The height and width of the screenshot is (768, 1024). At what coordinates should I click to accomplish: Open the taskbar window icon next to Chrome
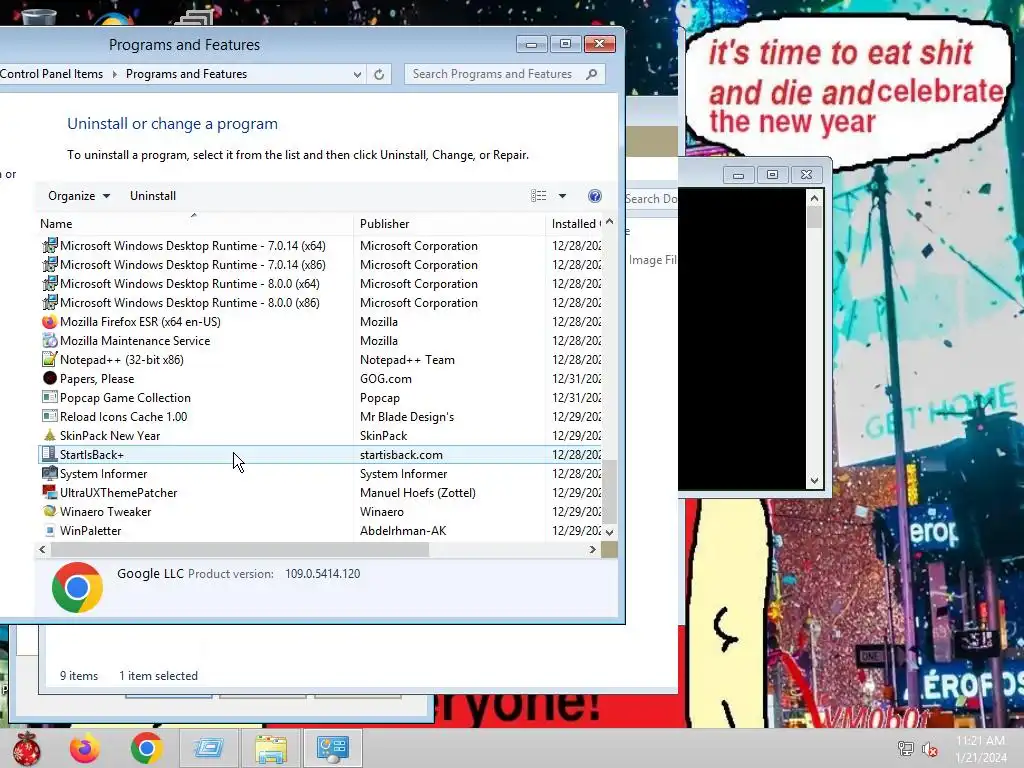[x=208, y=748]
